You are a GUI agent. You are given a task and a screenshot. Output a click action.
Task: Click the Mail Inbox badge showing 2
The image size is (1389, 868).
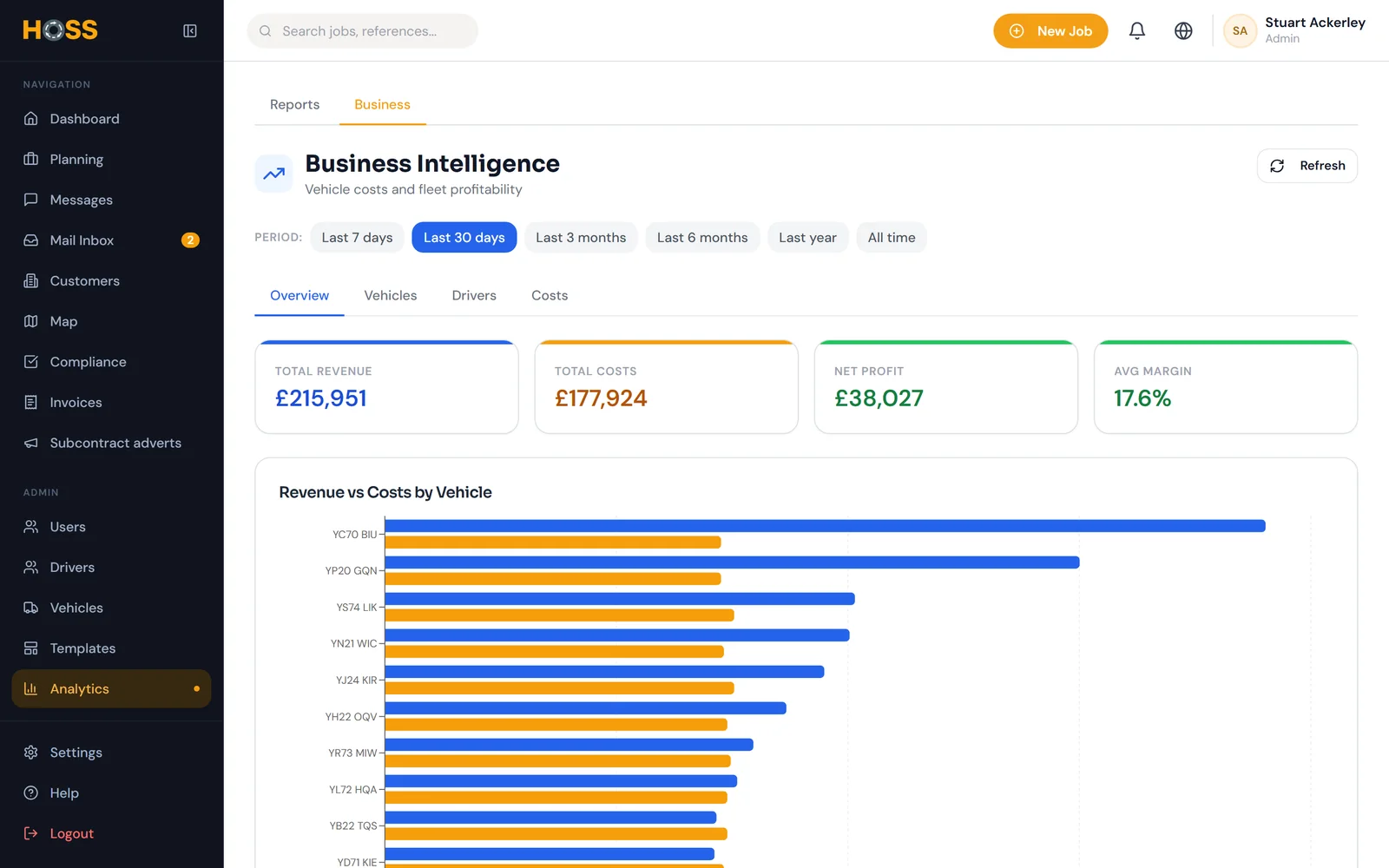coord(190,240)
